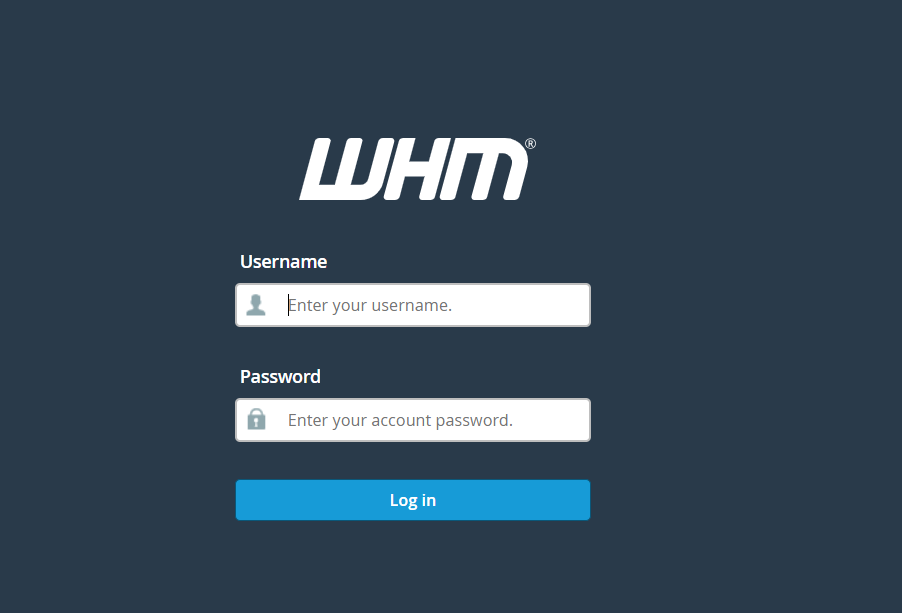Click the letter M of the WHM logo
902x613 pixels.
click(x=481, y=169)
